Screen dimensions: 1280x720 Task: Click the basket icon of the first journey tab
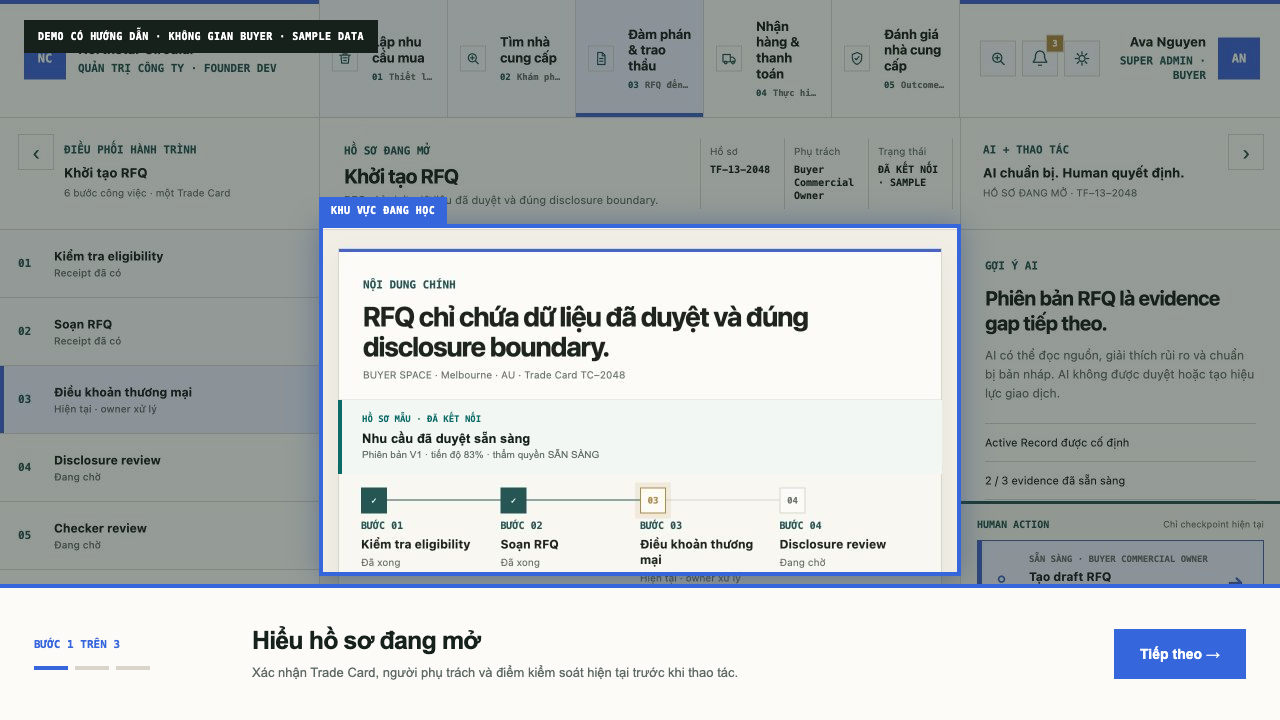coord(345,58)
